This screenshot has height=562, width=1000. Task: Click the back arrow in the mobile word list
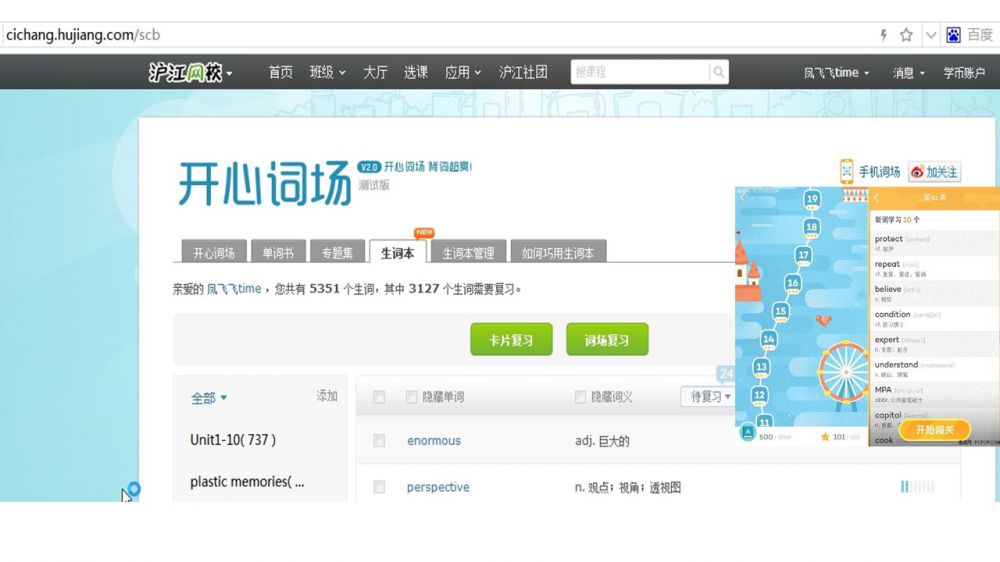(877, 198)
